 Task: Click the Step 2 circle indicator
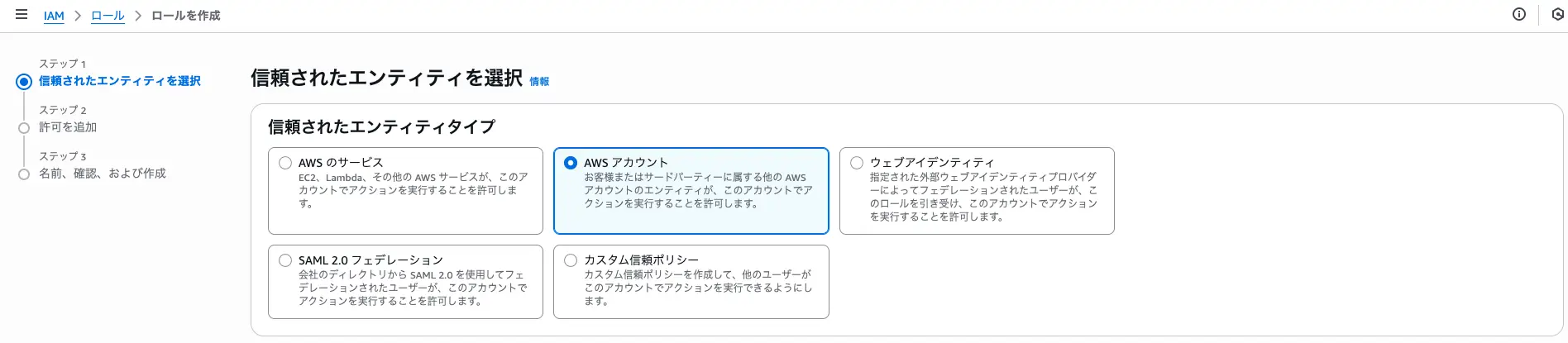tap(24, 128)
